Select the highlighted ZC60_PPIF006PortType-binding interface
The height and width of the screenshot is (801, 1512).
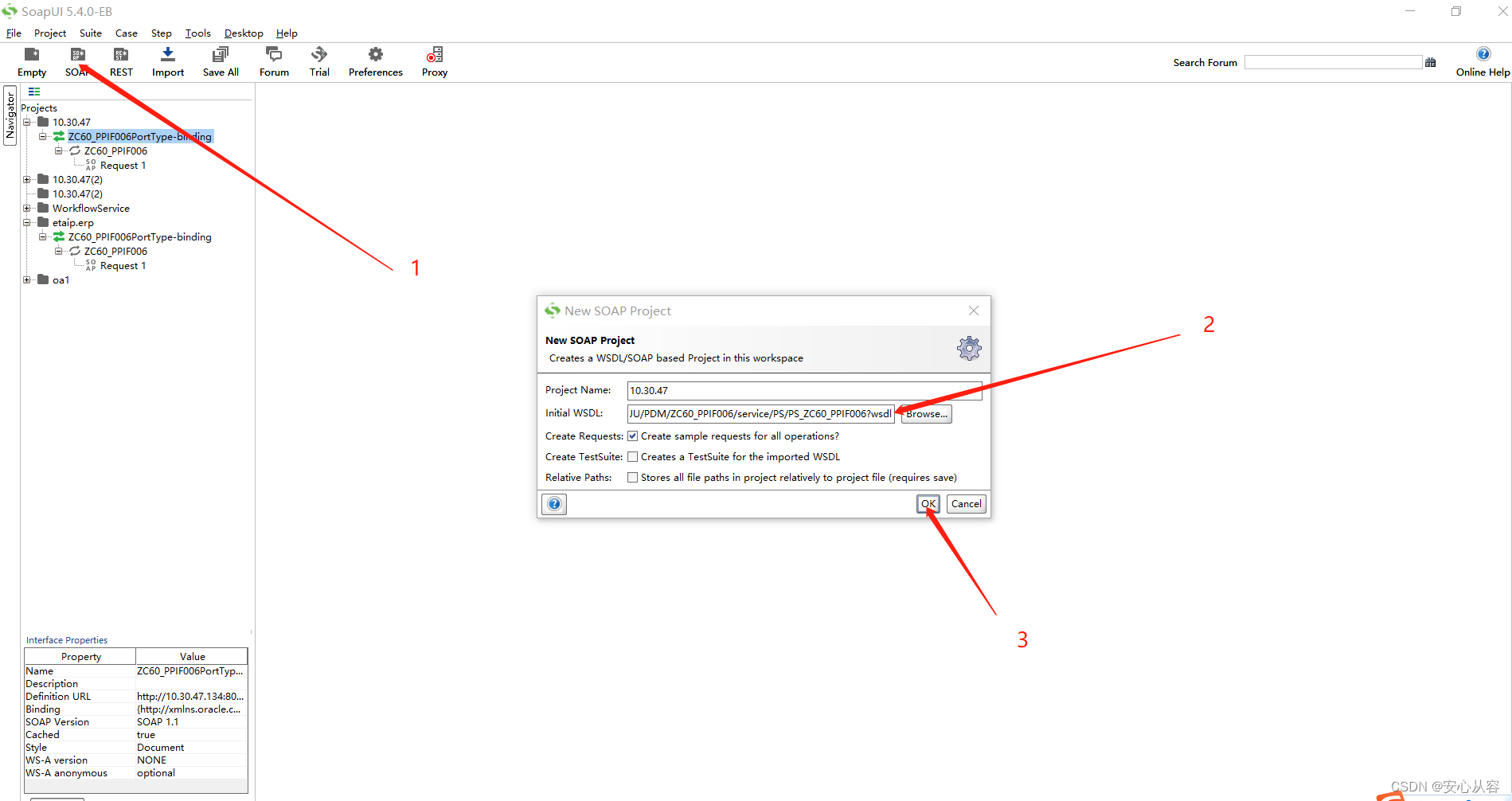(140, 137)
